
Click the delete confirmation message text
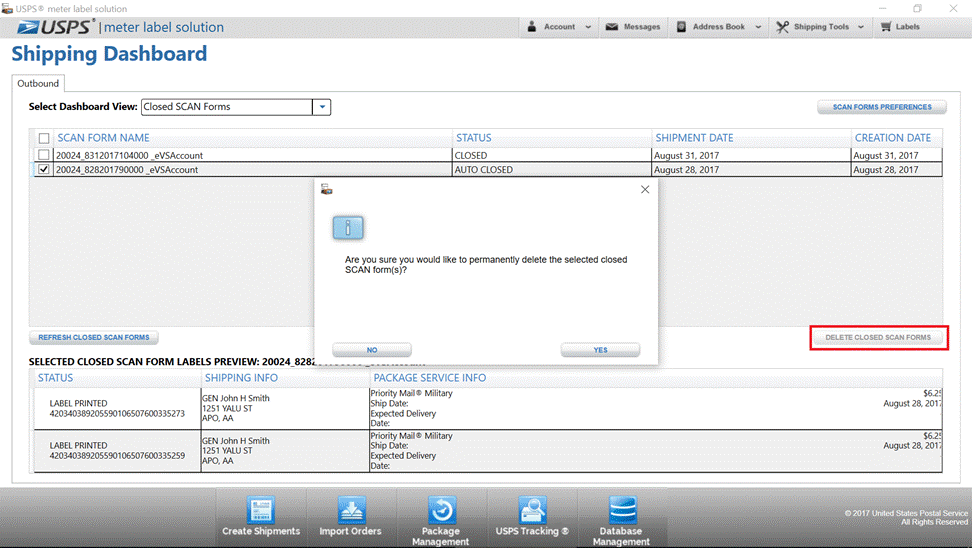pos(486,265)
